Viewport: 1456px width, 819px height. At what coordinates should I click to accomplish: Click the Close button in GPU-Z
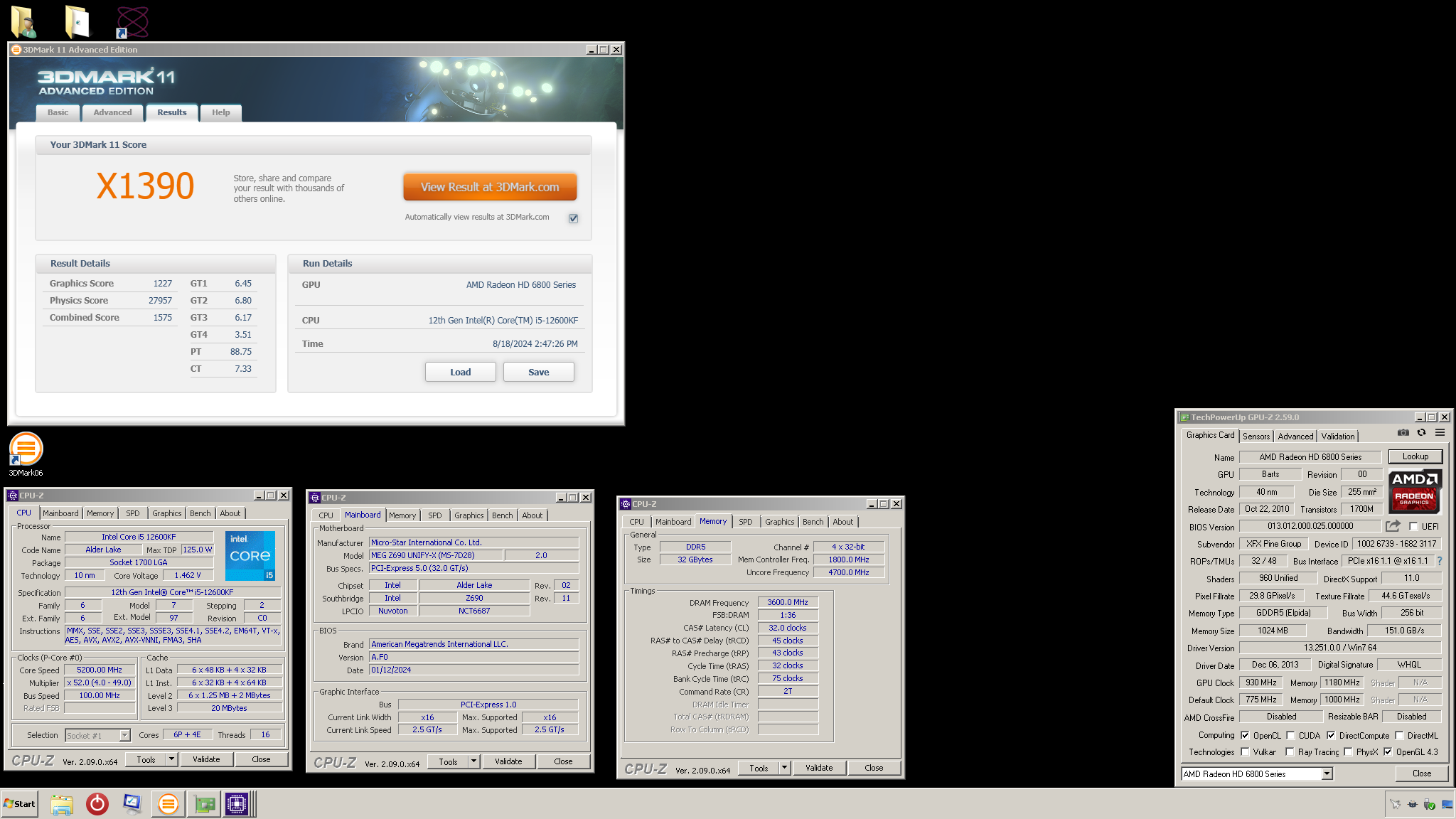pos(1422,773)
